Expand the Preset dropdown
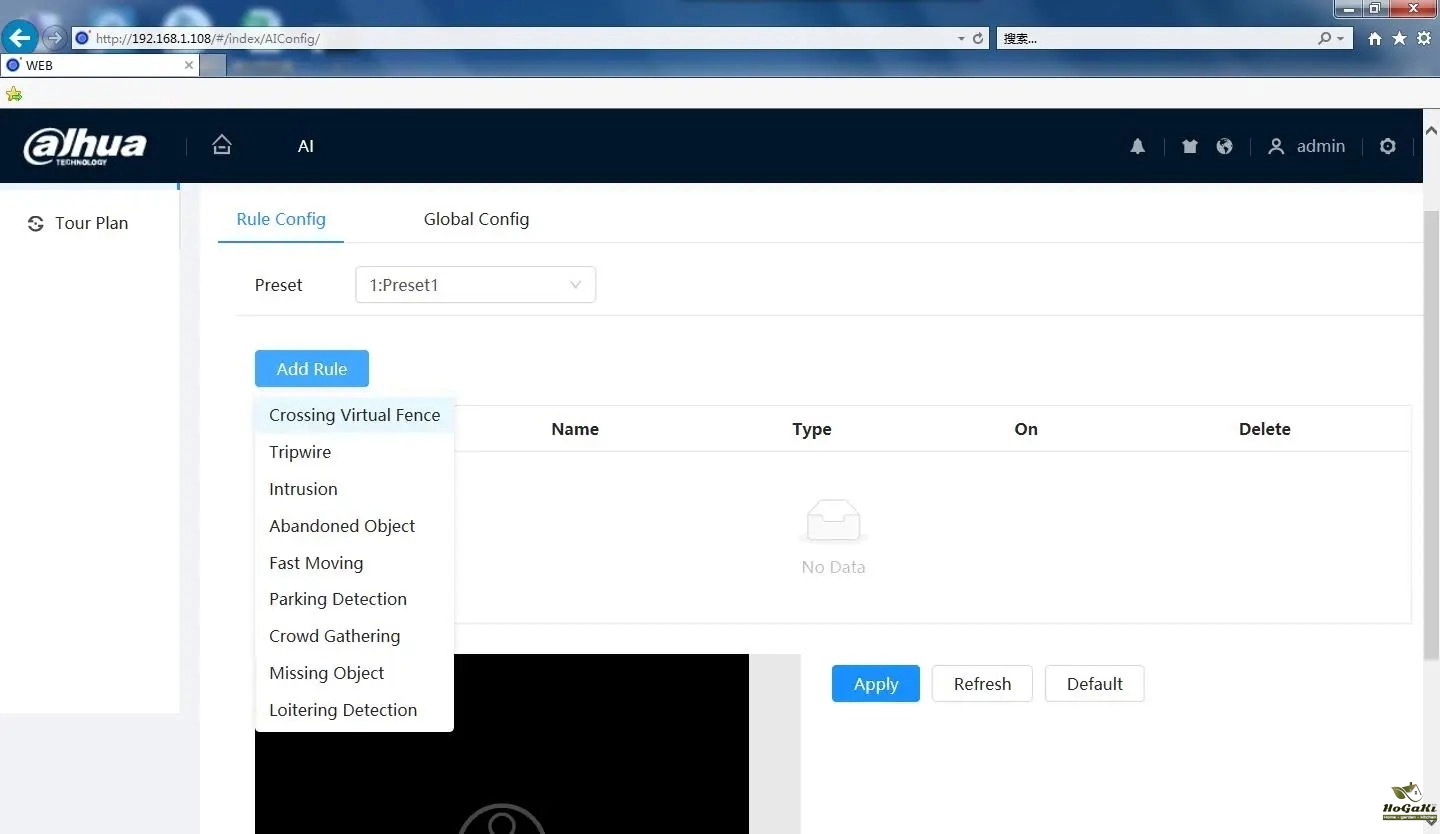Image resolution: width=1440 pixels, height=834 pixels. tap(475, 285)
